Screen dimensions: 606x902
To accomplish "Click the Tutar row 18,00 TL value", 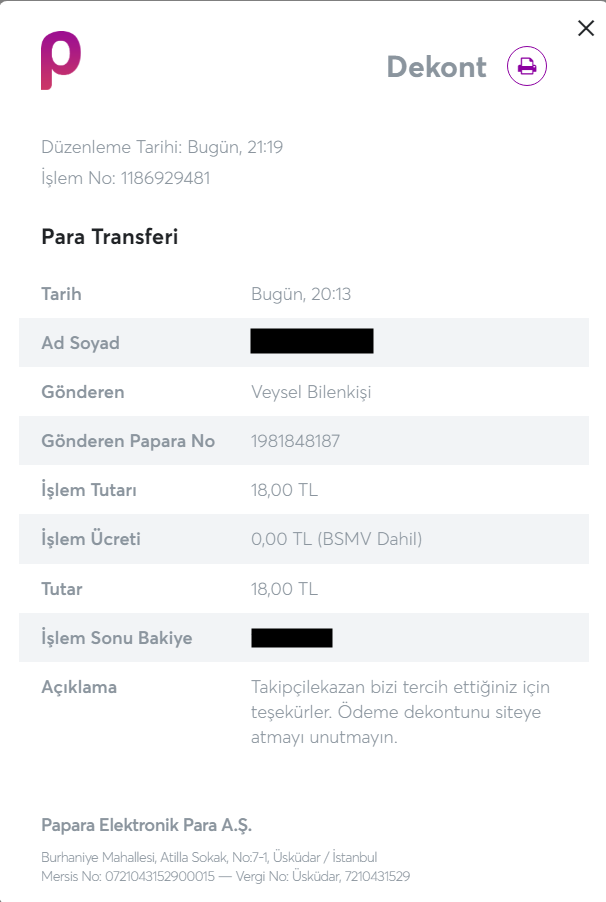I will pos(284,589).
